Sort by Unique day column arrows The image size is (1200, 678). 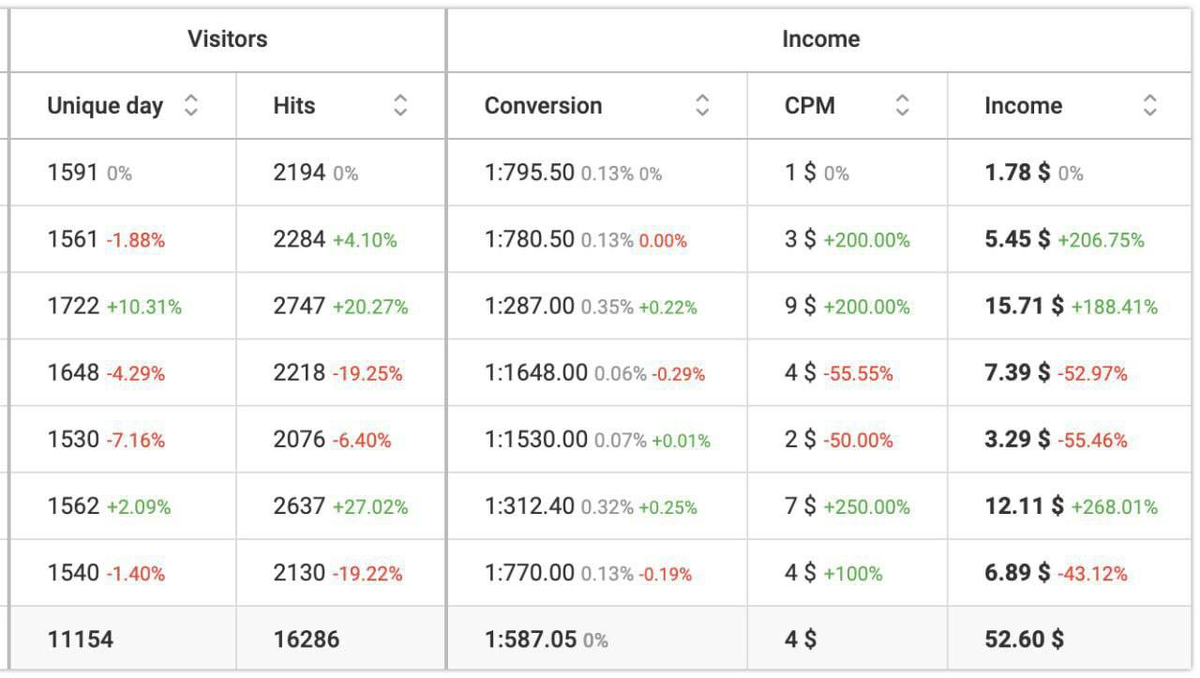pos(191,106)
